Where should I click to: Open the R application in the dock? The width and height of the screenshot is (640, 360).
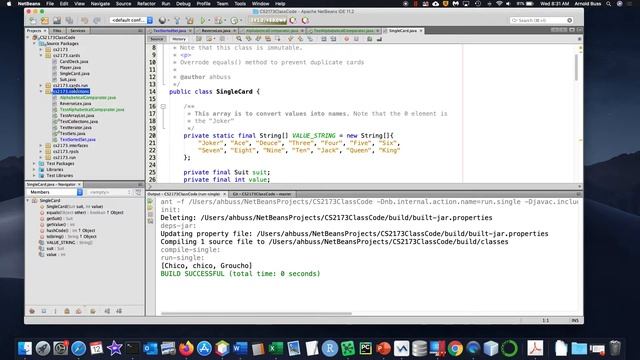329,348
